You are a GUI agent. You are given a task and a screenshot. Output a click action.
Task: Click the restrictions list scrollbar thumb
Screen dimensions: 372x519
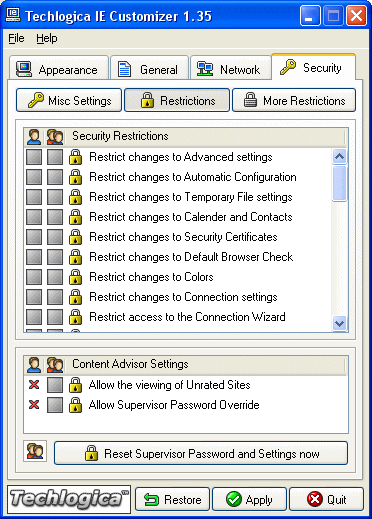point(339,183)
